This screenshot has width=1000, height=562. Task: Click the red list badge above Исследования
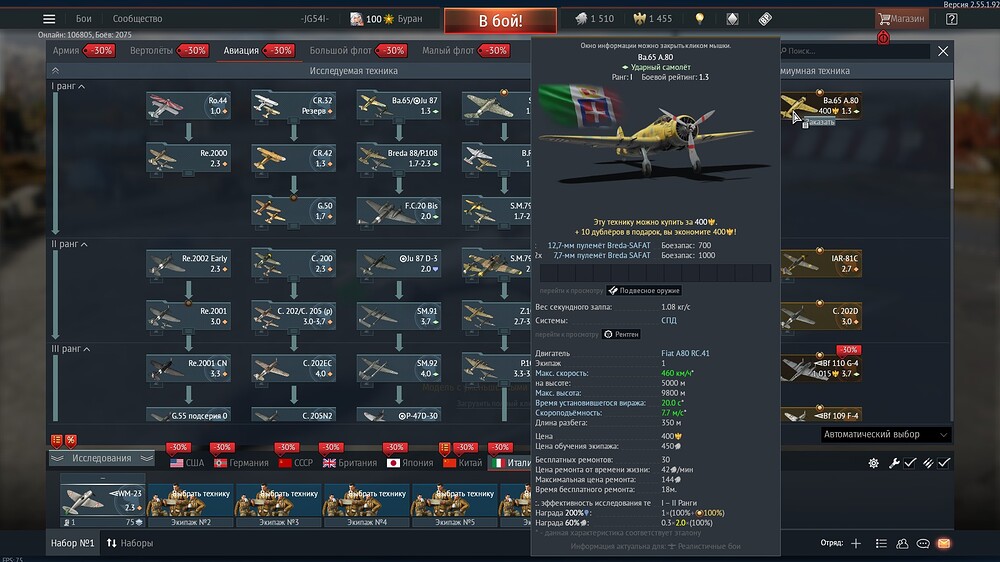57,440
